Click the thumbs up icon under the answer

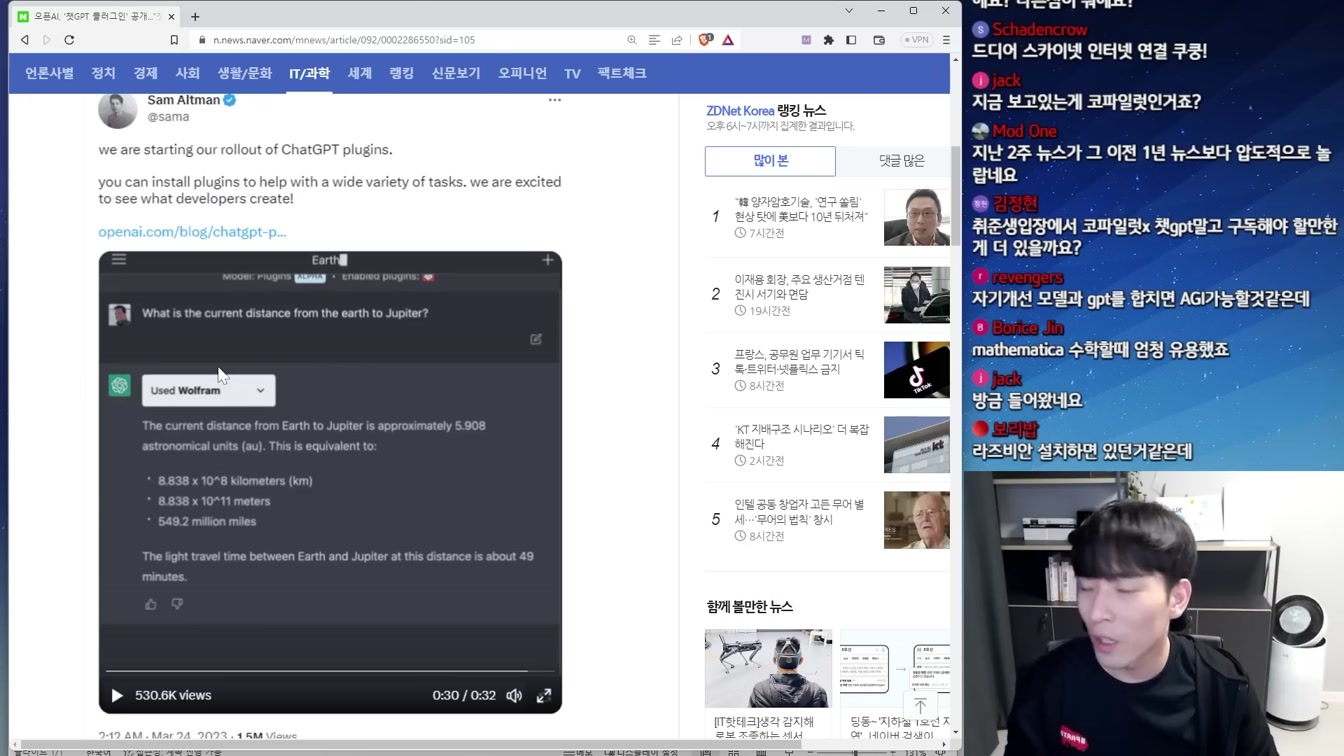pyautogui.click(x=151, y=604)
